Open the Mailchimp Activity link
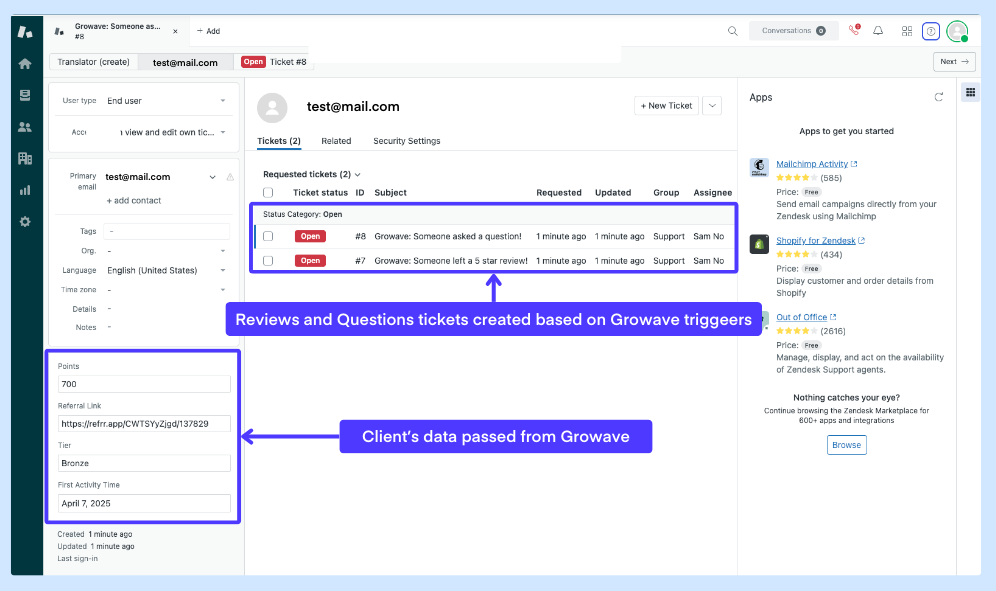Image resolution: width=996 pixels, height=591 pixels. pyautogui.click(x=812, y=164)
